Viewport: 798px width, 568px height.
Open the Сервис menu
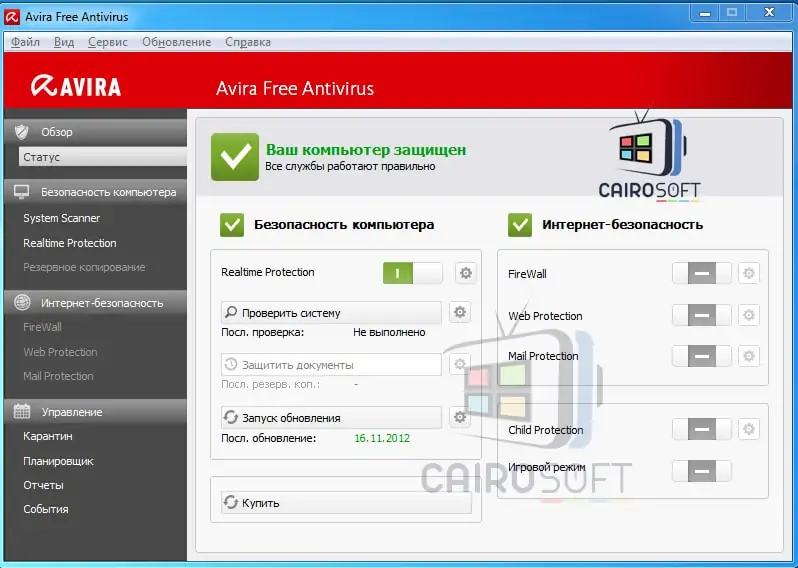pos(107,42)
